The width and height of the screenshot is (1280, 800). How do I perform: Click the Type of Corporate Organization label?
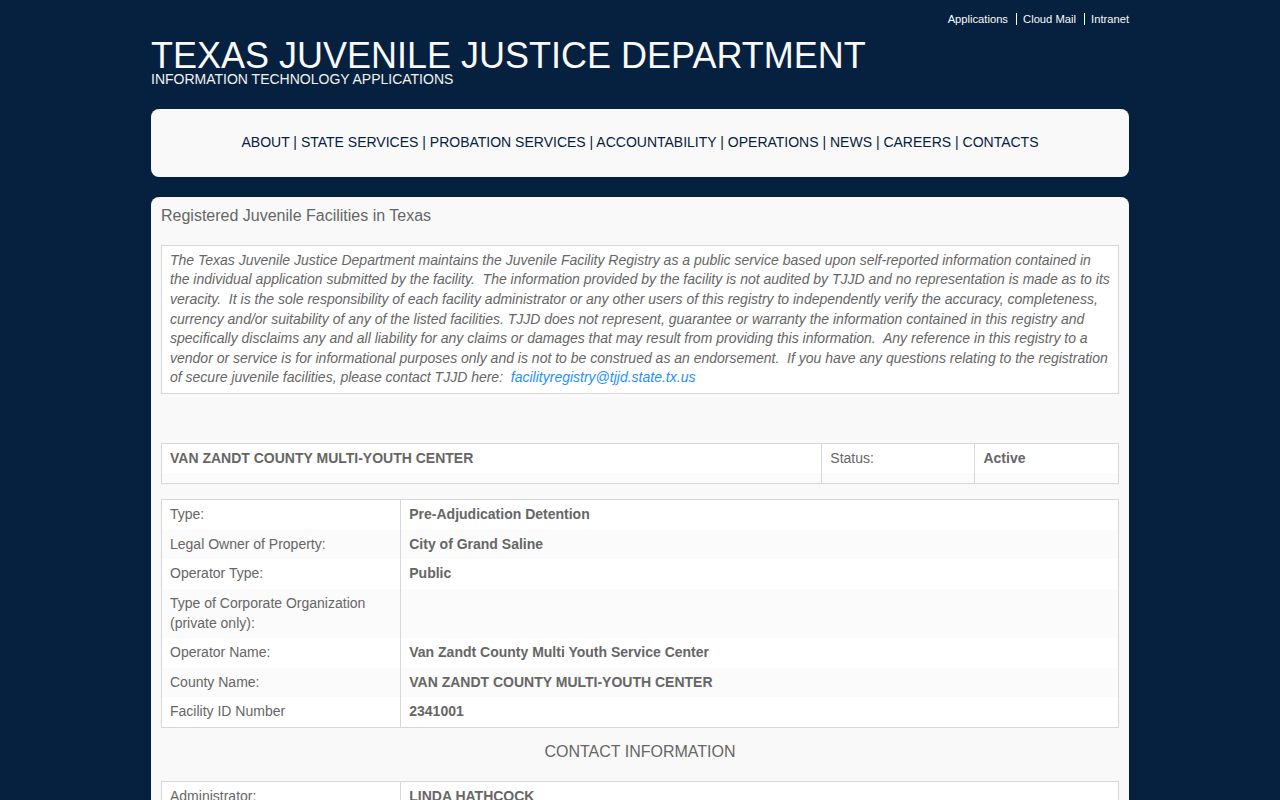[x=268, y=613]
